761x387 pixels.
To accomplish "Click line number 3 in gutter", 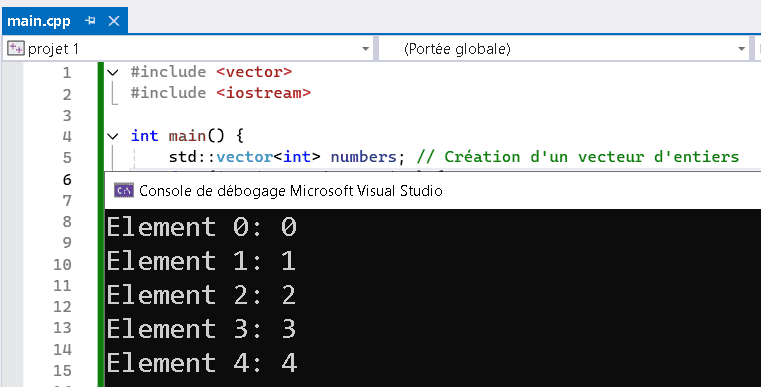I will pos(66,116).
